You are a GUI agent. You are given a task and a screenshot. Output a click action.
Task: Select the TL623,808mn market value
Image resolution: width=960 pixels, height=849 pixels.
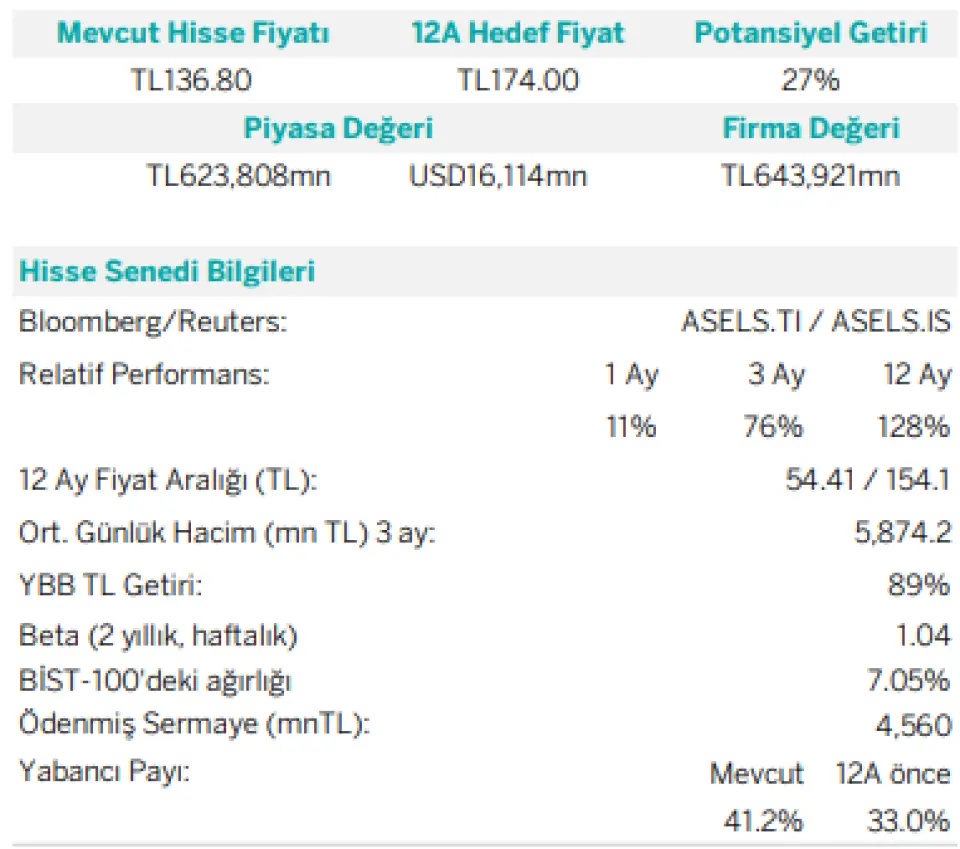[239, 176]
